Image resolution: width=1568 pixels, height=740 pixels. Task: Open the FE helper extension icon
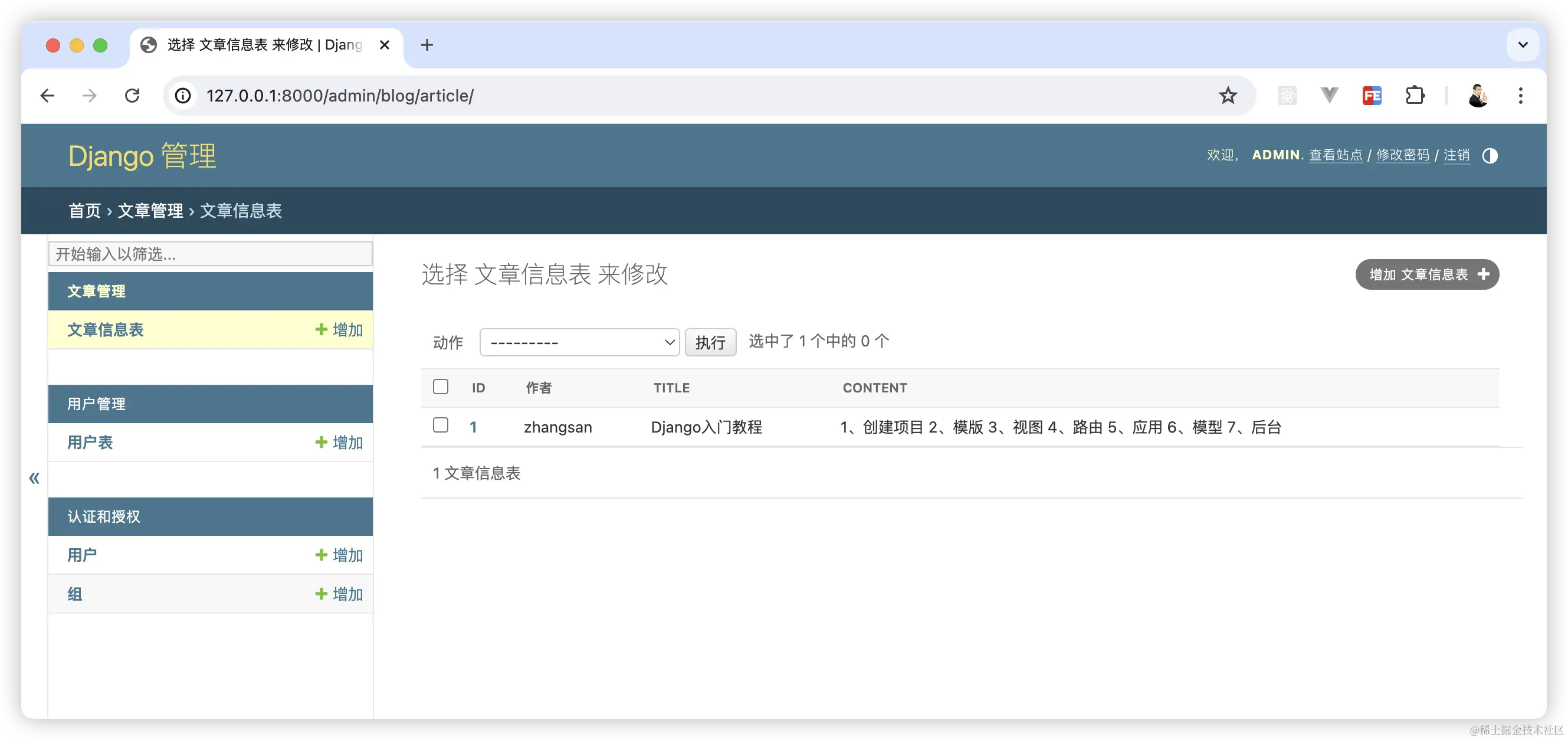1372,96
